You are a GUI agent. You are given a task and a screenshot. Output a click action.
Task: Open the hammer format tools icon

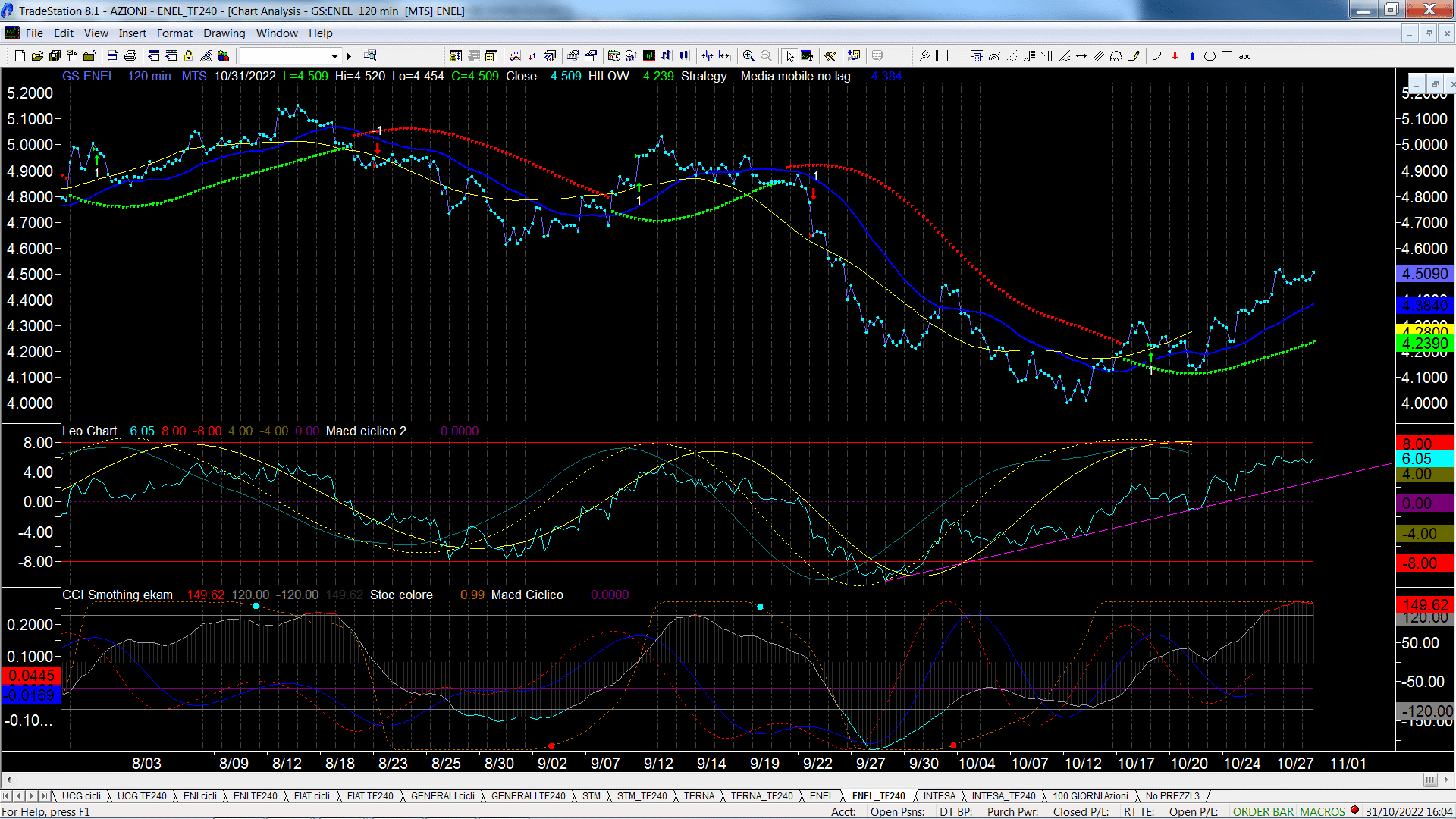(830, 56)
